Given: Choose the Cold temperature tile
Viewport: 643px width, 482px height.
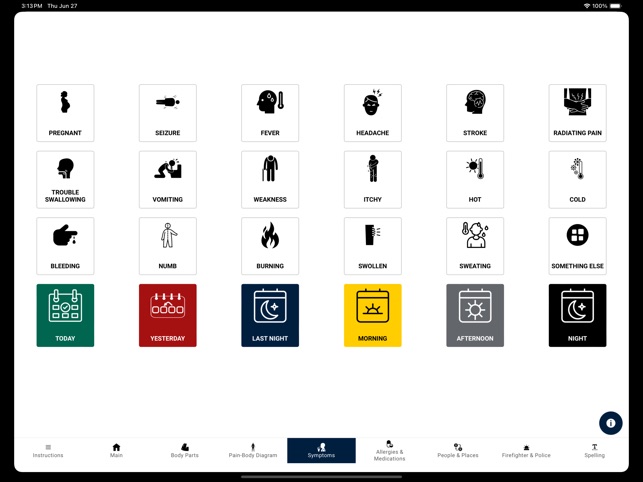Looking at the screenshot, I should coord(577,180).
